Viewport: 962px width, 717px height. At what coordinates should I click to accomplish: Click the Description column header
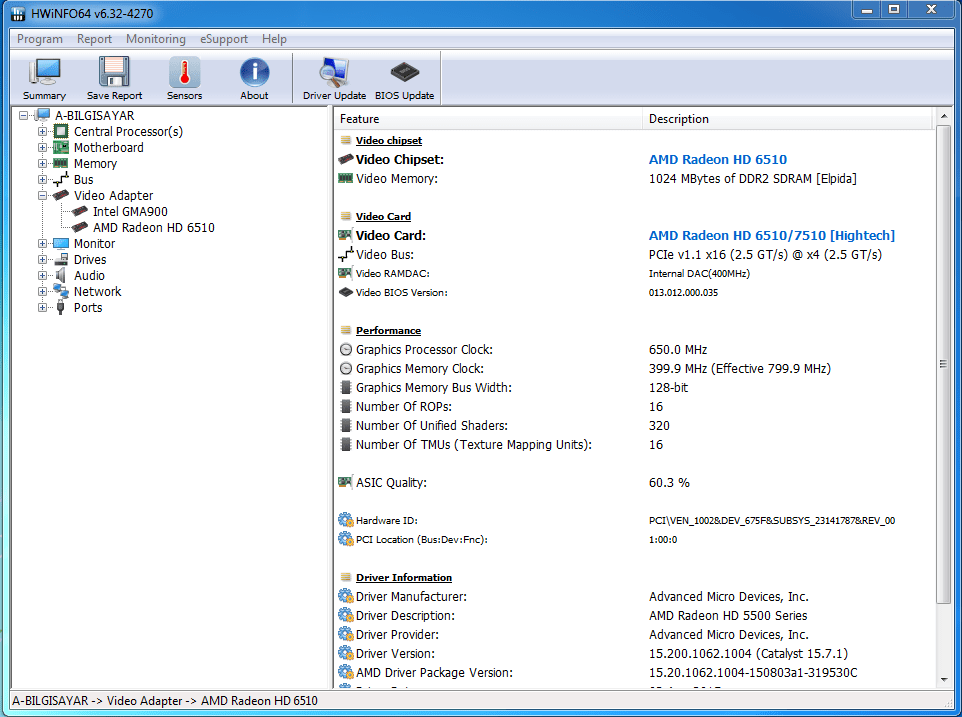pyautogui.click(x=788, y=119)
